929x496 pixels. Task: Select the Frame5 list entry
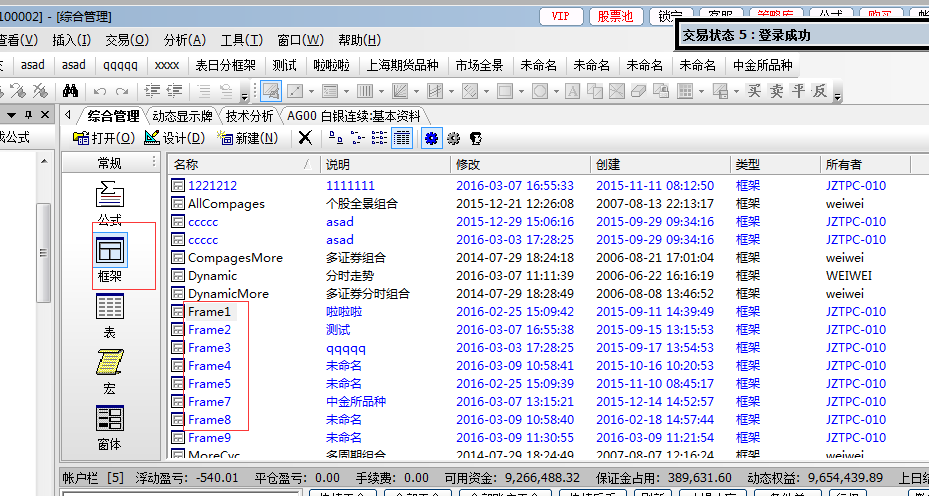point(209,384)
